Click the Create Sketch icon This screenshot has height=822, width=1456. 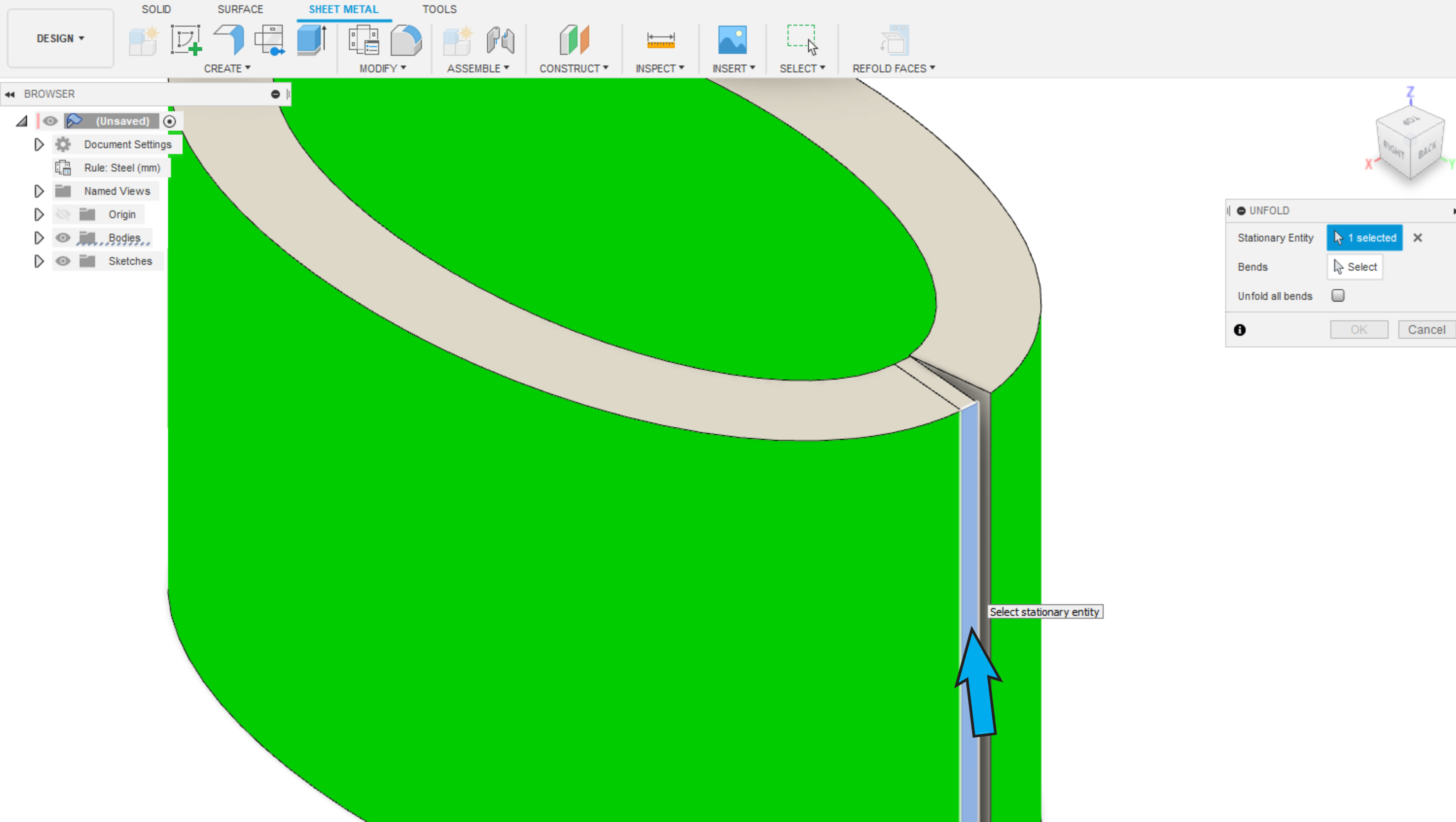coord(186,40)
